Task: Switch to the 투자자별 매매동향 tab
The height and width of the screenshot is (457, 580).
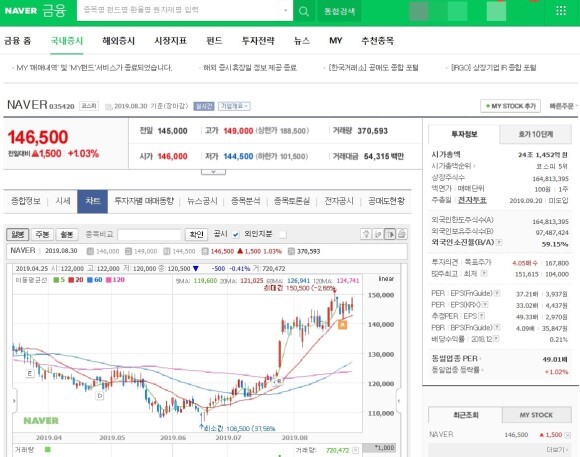Action: pyautogui.click(x=144, y=201)
